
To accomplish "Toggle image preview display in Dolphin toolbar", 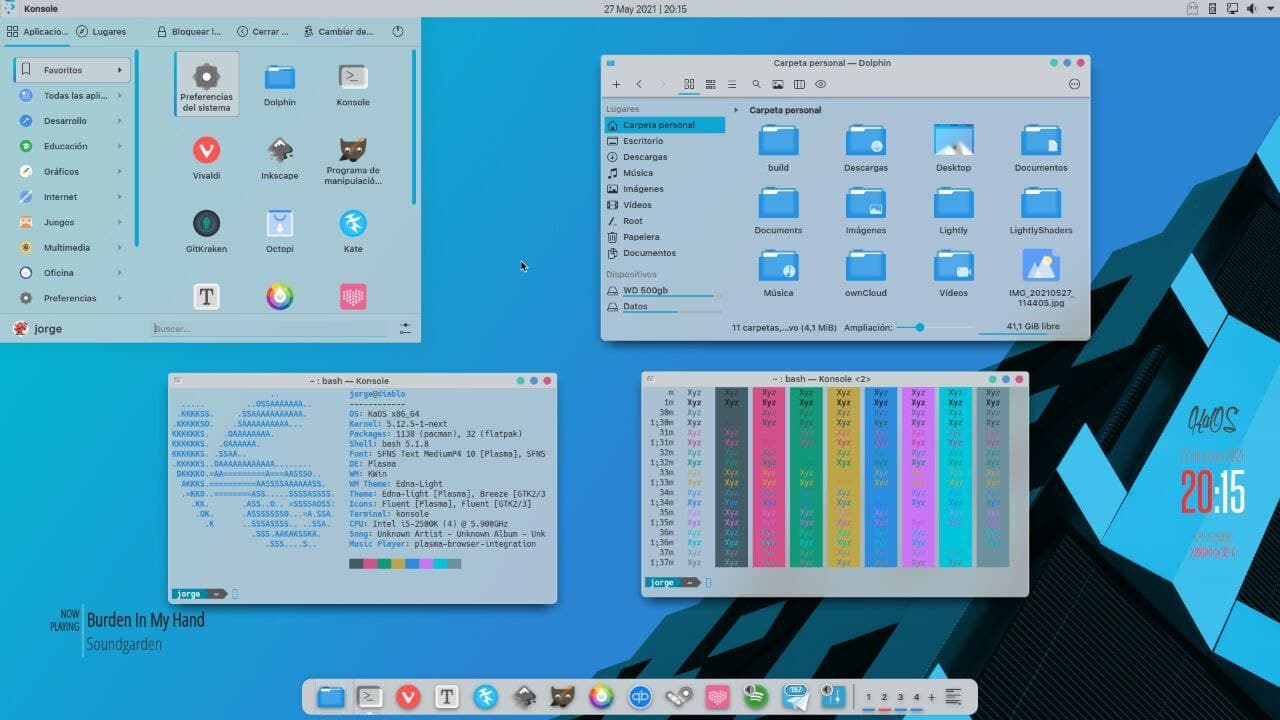I will (777, 85).
